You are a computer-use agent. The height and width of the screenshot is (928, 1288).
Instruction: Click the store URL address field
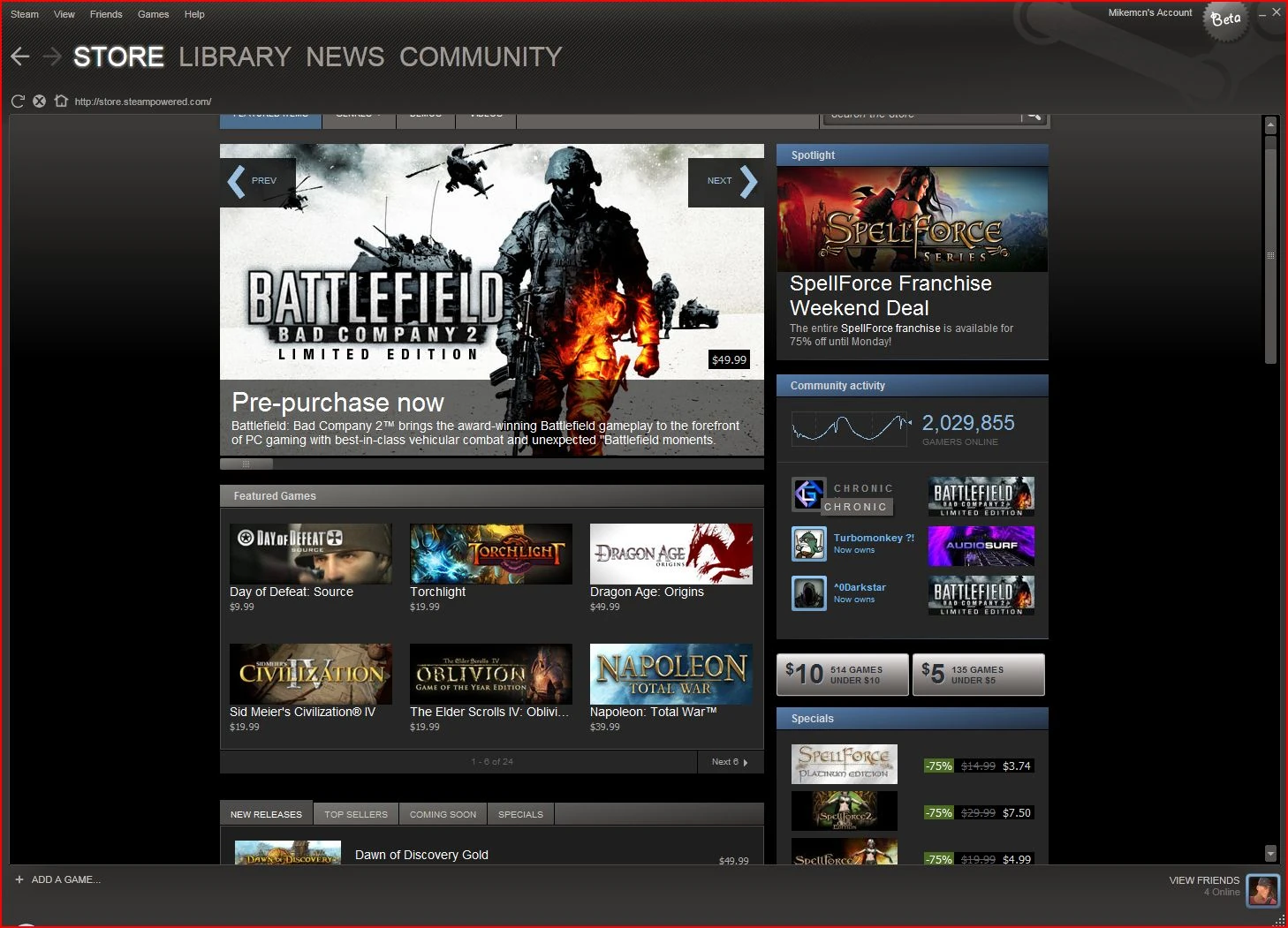(143, 102)
